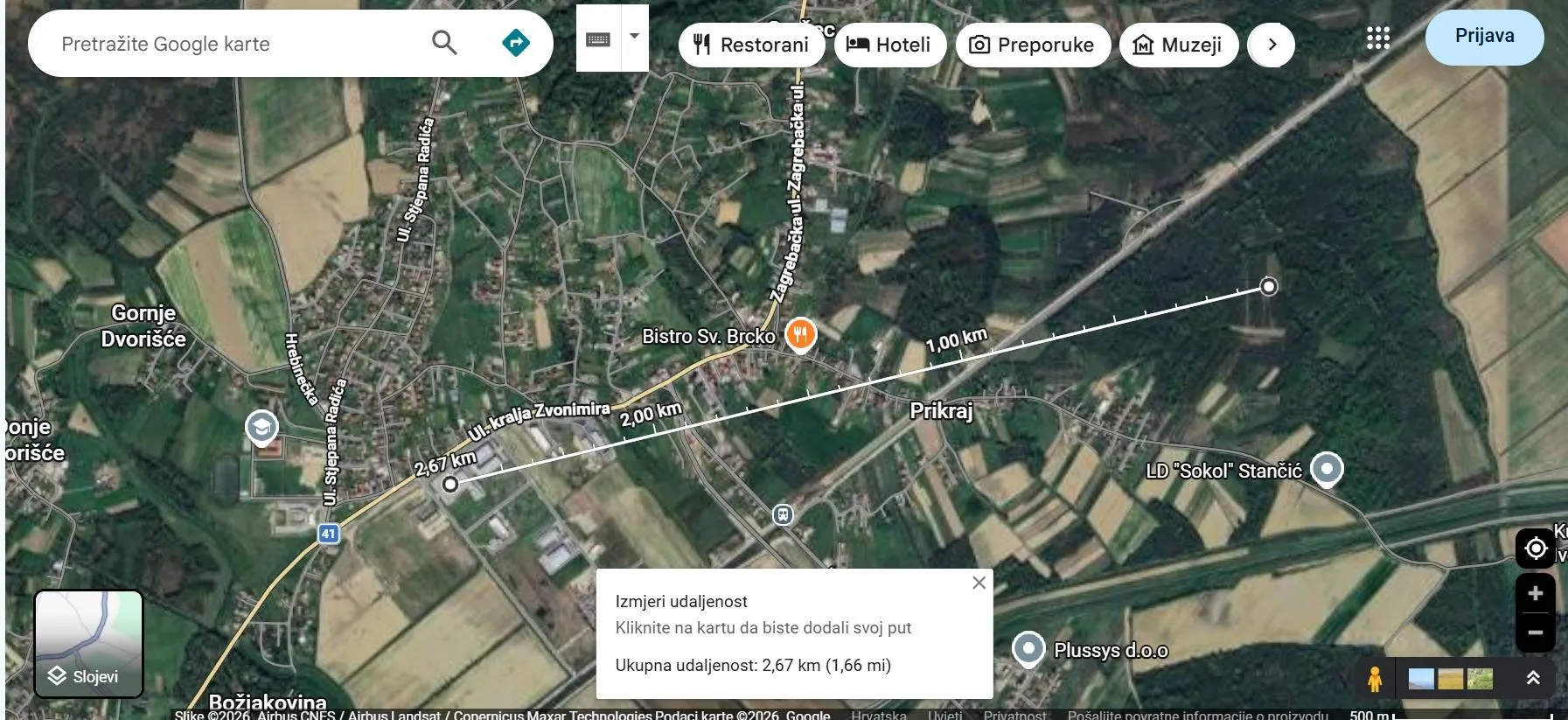Screen dimensions: 1568x720
Task: Click the search magnifier icon
Action: point(444,43)
